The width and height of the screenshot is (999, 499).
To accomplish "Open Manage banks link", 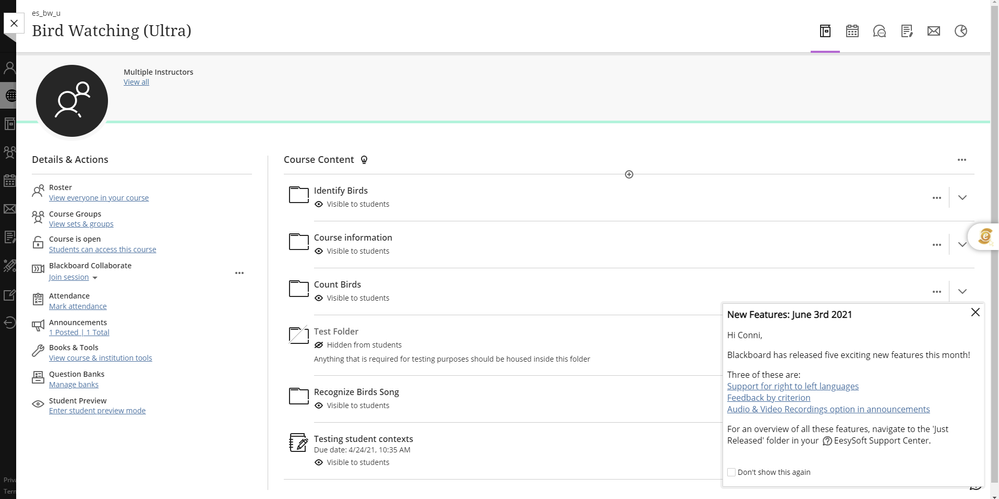I will tap(74, 384).
